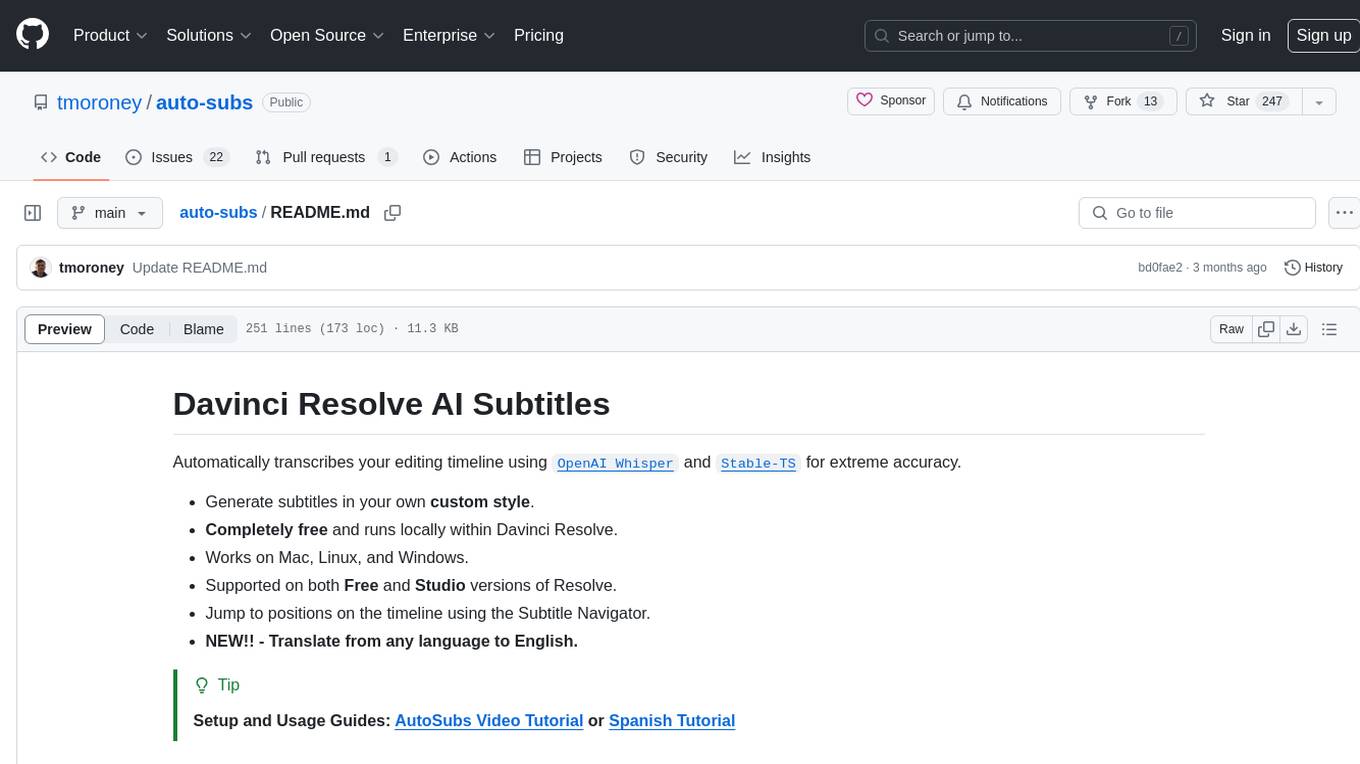1360x764 pixels.
Task: Open the AutoSubs Video Tutorial link
Action: click(489, 720)
